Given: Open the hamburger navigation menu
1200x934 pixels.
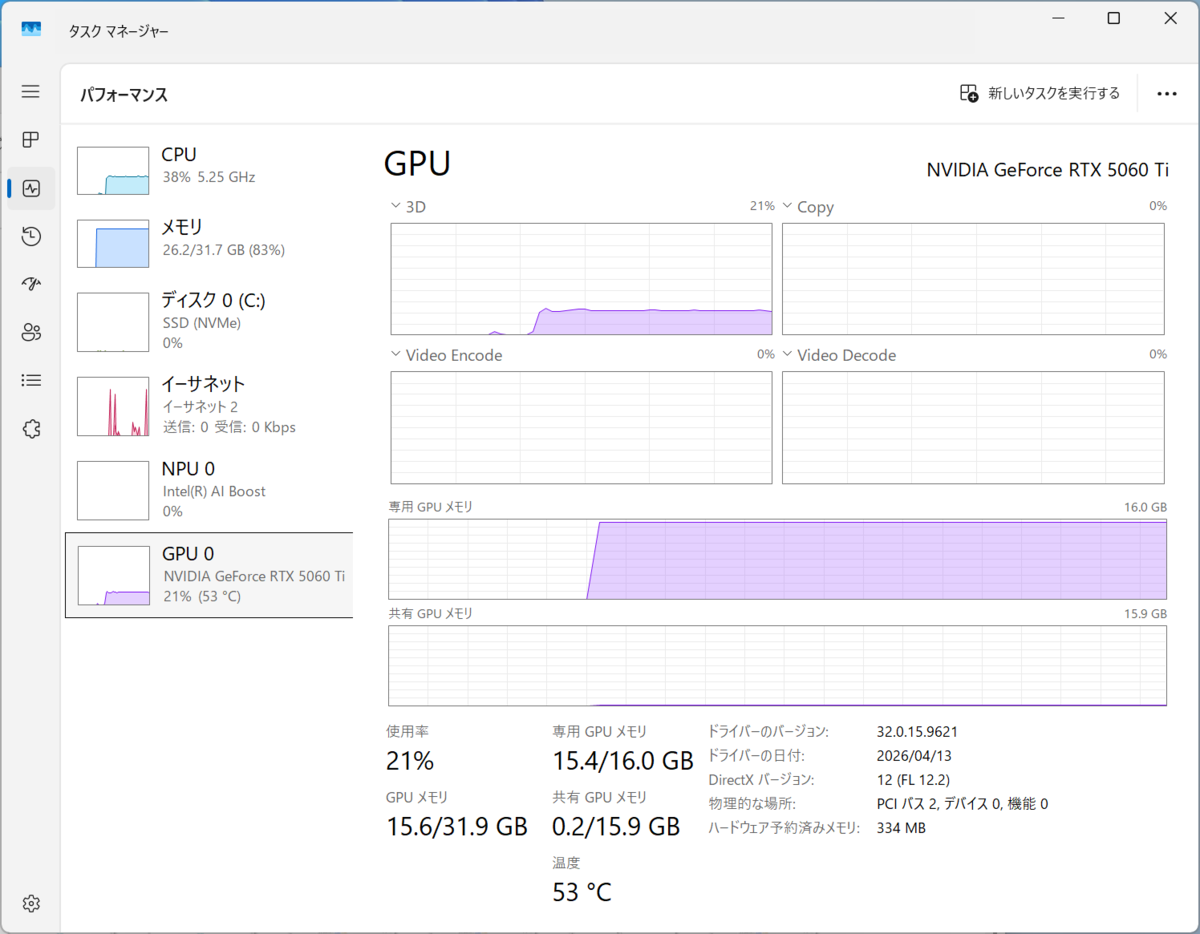Looking at the screenshot, I should [31, 92].
